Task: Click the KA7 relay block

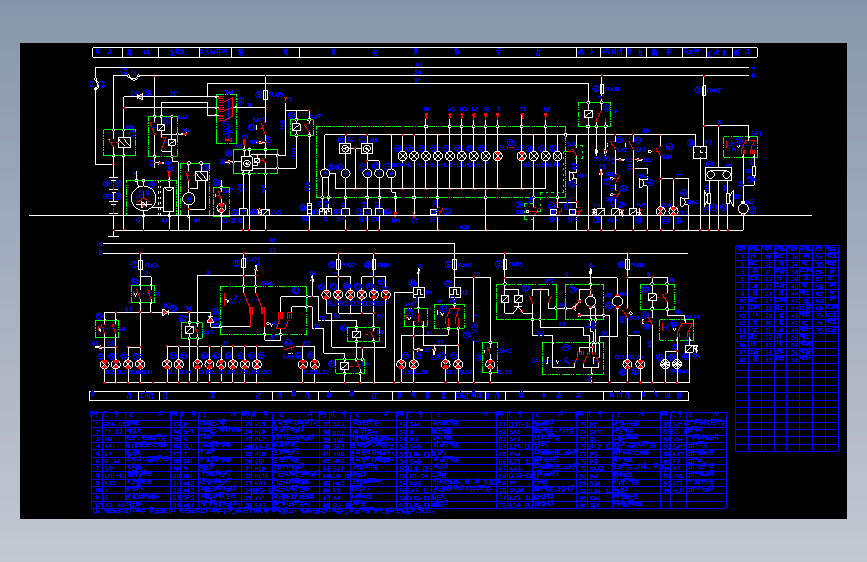Action: (x=301, y=127)
